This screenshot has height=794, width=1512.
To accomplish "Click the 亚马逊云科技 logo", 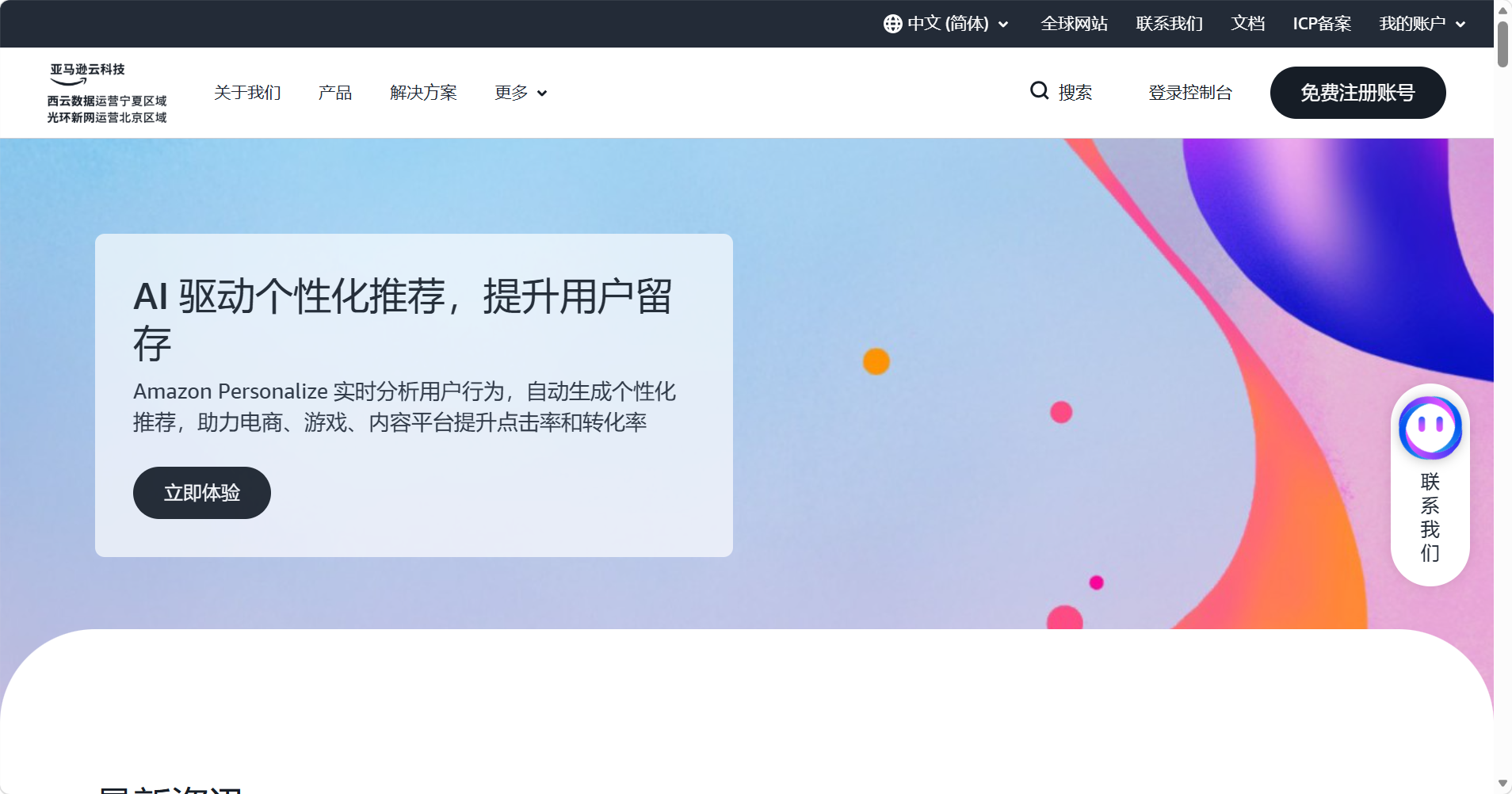I will (x=107, y=93).
